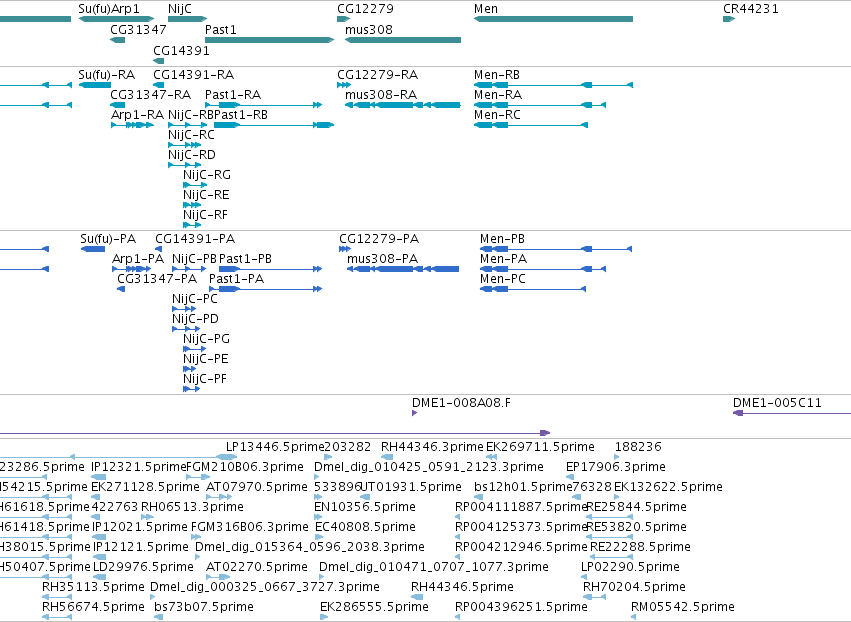Click the CG31347-PA protein label
Viewport: 851px width, 622px height.
[157, 279]
